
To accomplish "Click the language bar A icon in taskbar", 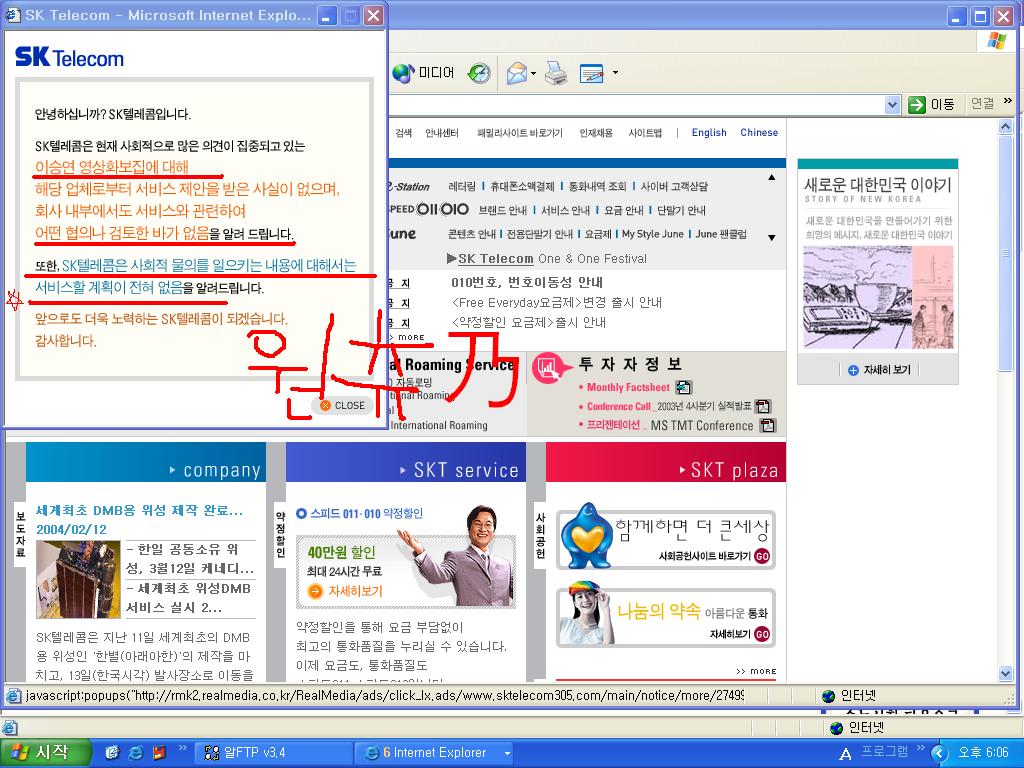I will pos(845,754).
